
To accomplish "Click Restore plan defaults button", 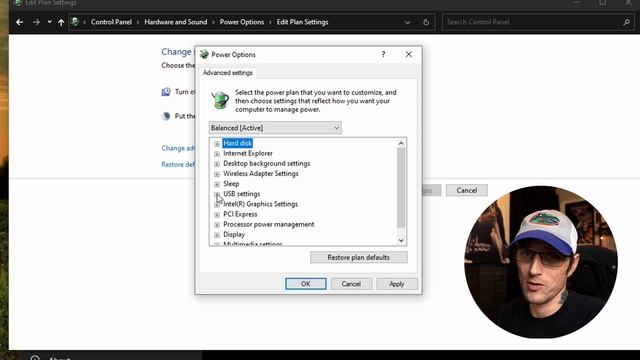I will (358, 258).
